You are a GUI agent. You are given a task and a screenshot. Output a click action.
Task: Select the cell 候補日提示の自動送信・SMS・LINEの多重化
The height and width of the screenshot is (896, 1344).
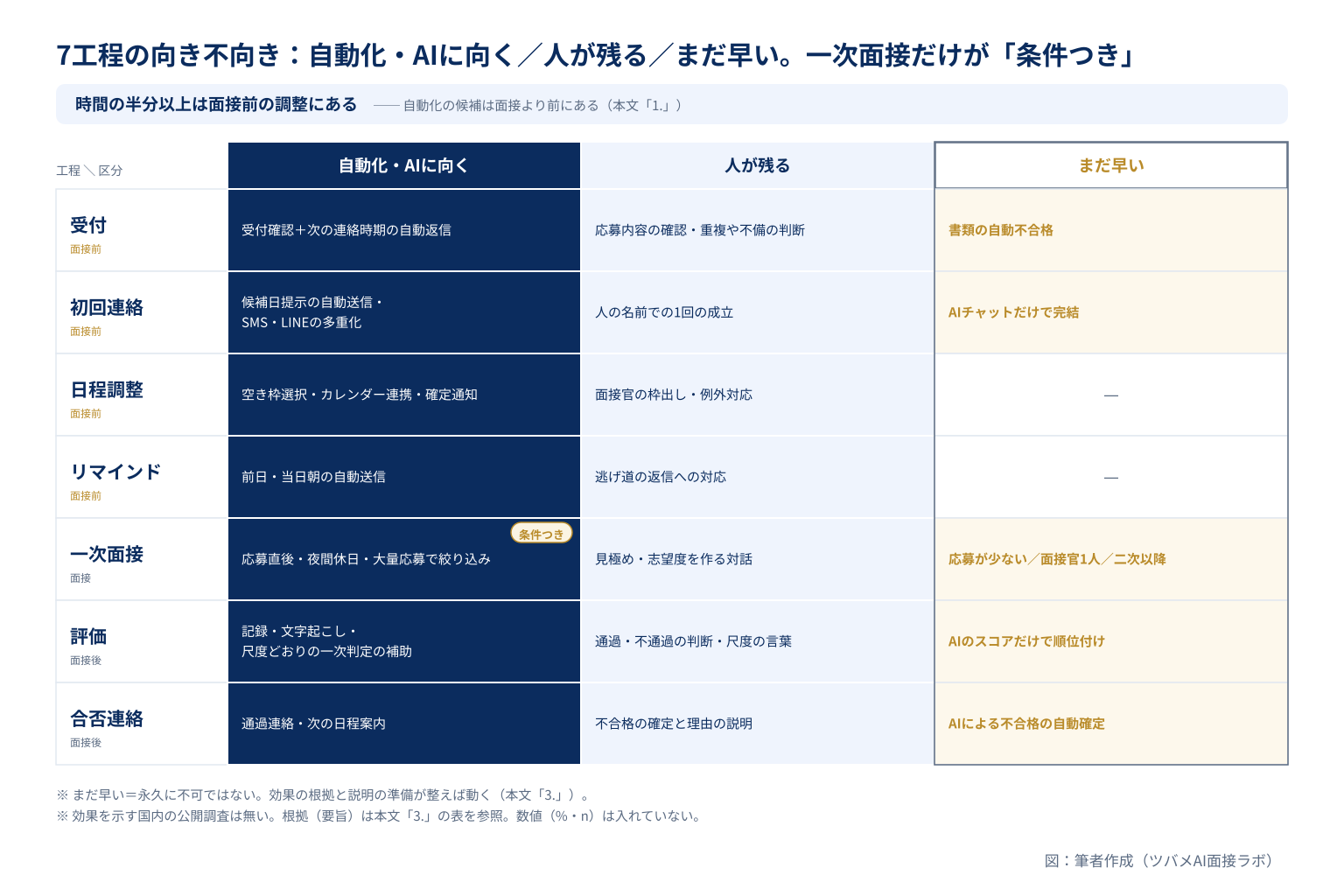pos(404,312)
